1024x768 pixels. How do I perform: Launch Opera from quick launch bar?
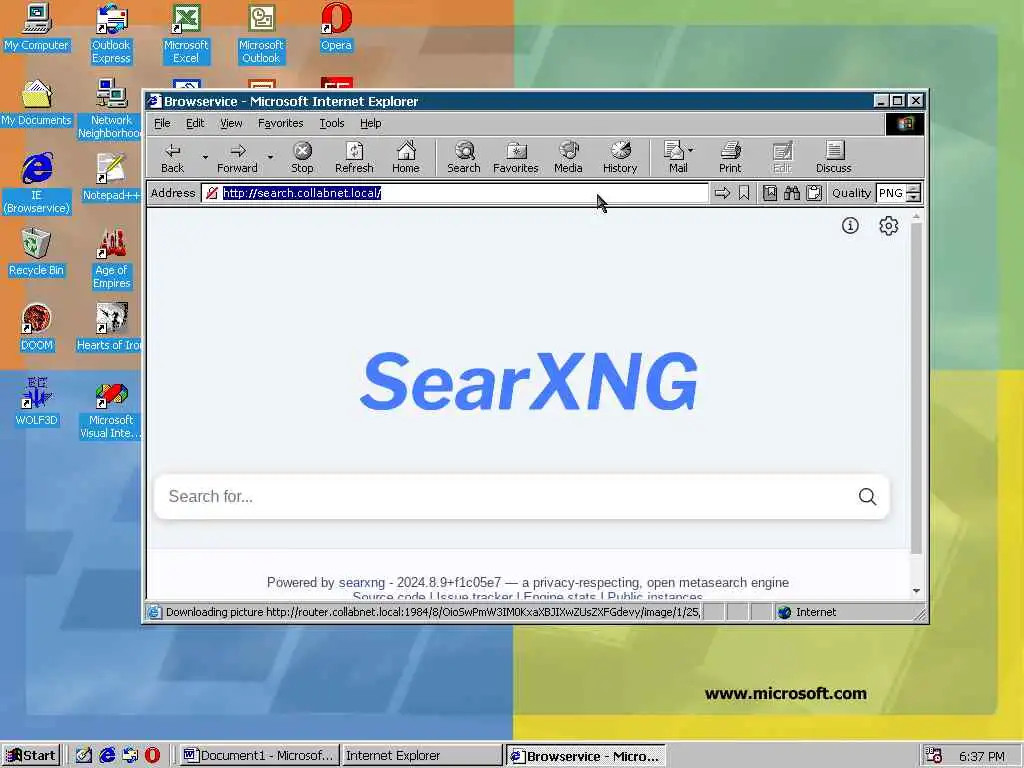152,756
